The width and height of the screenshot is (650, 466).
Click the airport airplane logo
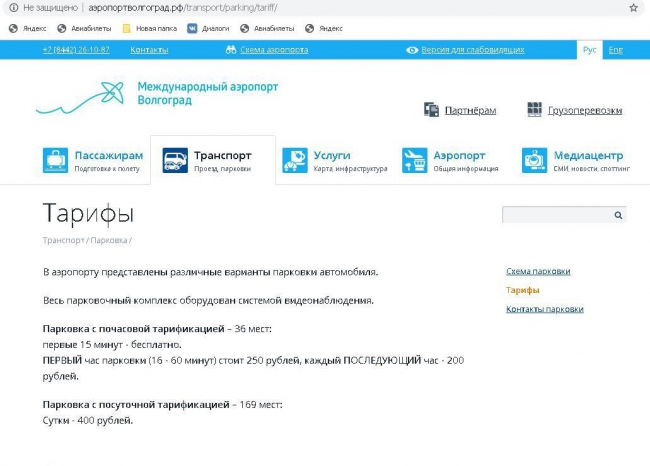[82, 99]
